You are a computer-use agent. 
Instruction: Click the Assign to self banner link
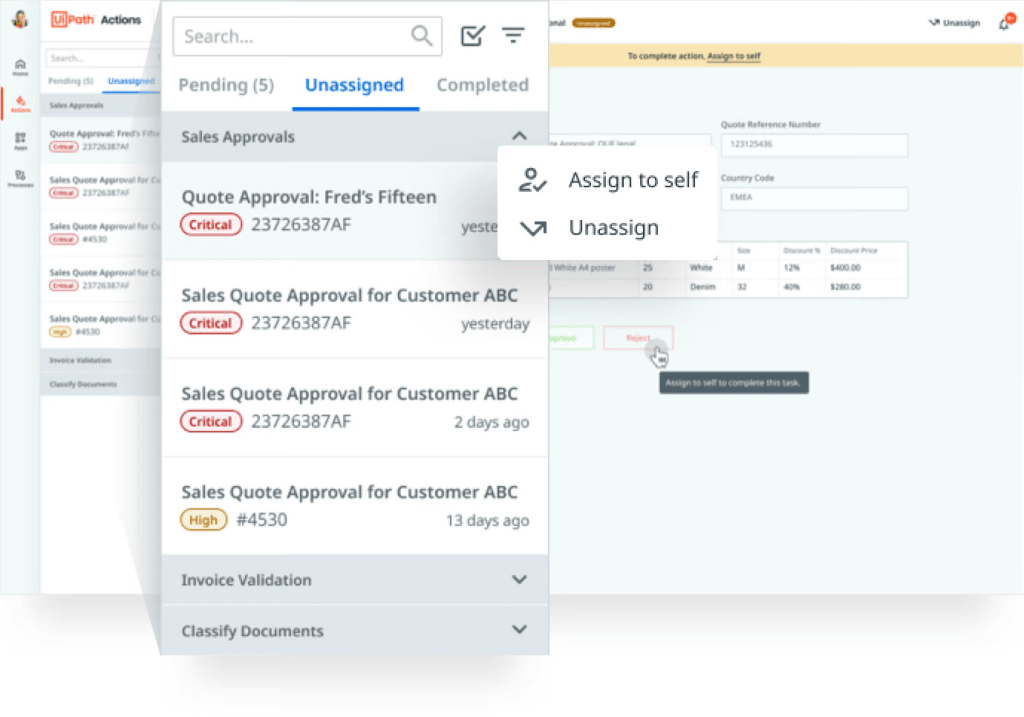pos(733,56)
